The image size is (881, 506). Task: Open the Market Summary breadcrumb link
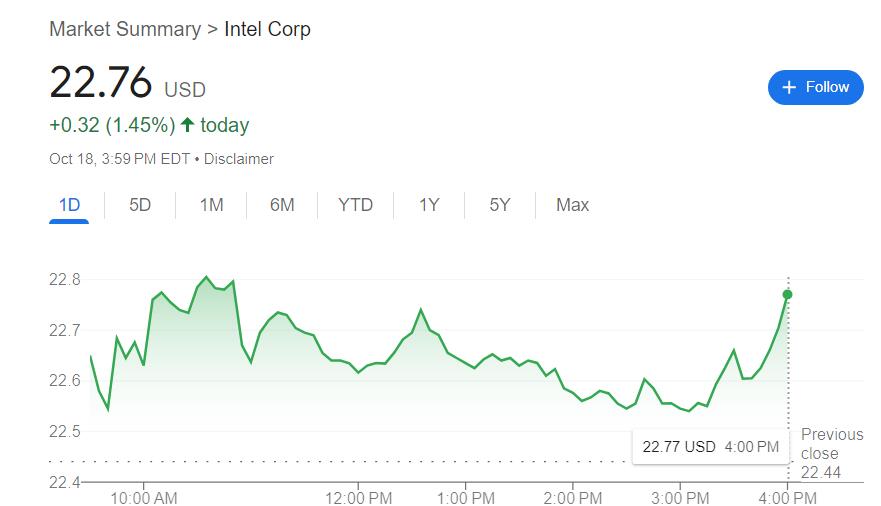tap(125, 29)
